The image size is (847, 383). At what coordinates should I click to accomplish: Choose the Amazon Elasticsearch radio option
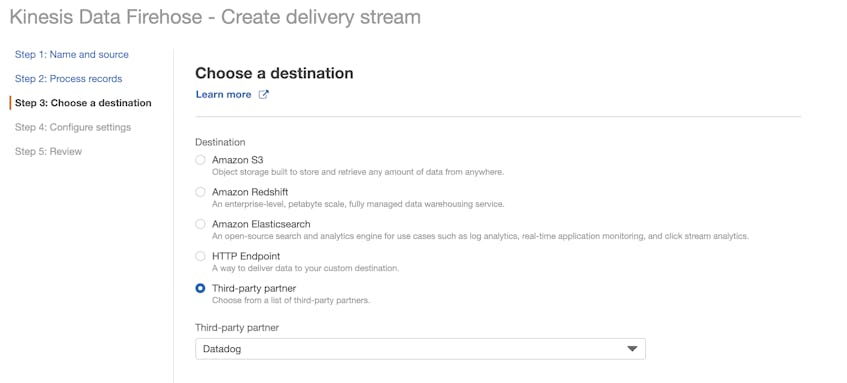click(200, 224)
